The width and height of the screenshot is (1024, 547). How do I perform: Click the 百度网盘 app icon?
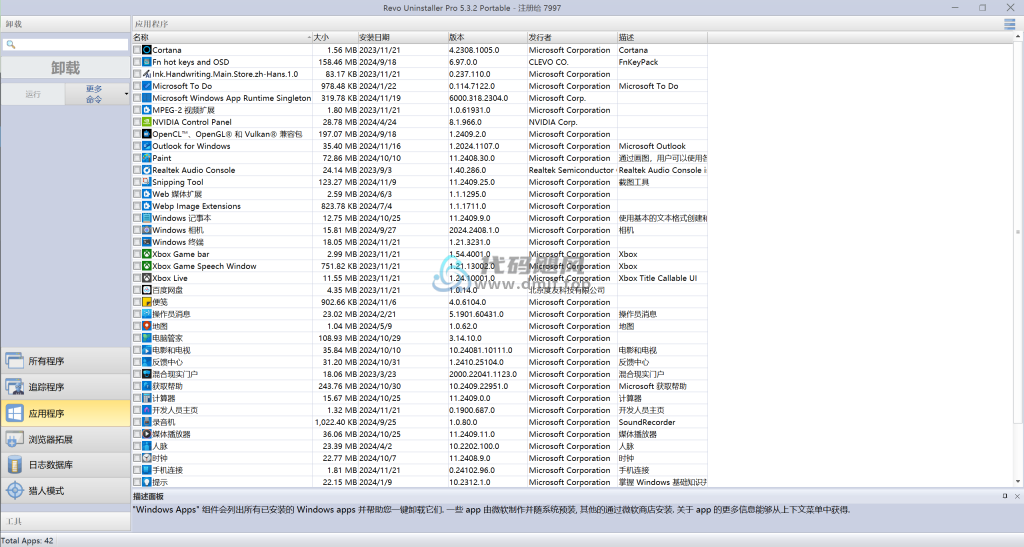pos(147,290)
